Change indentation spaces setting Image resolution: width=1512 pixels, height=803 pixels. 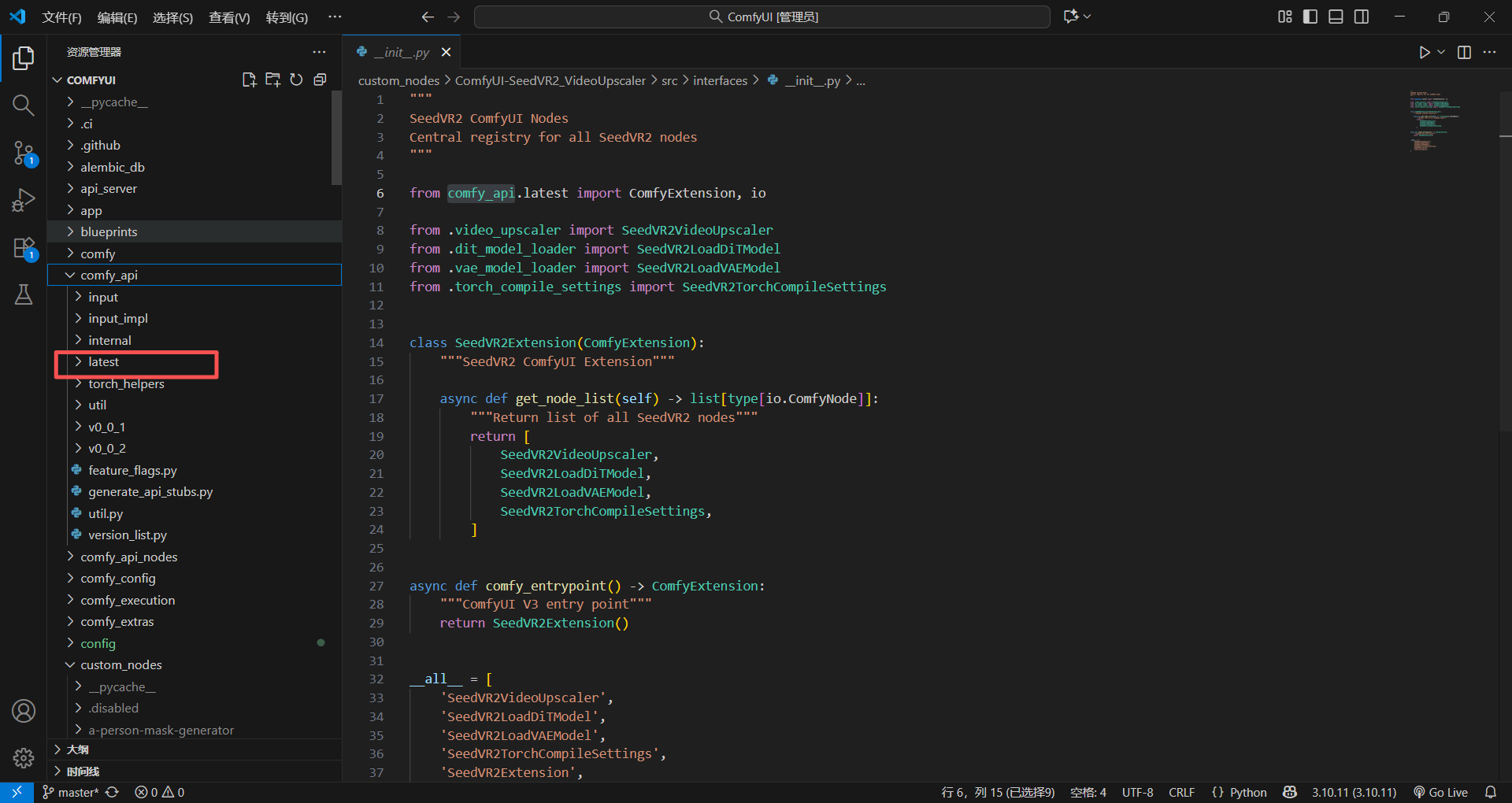click(x=1088, y=792)
